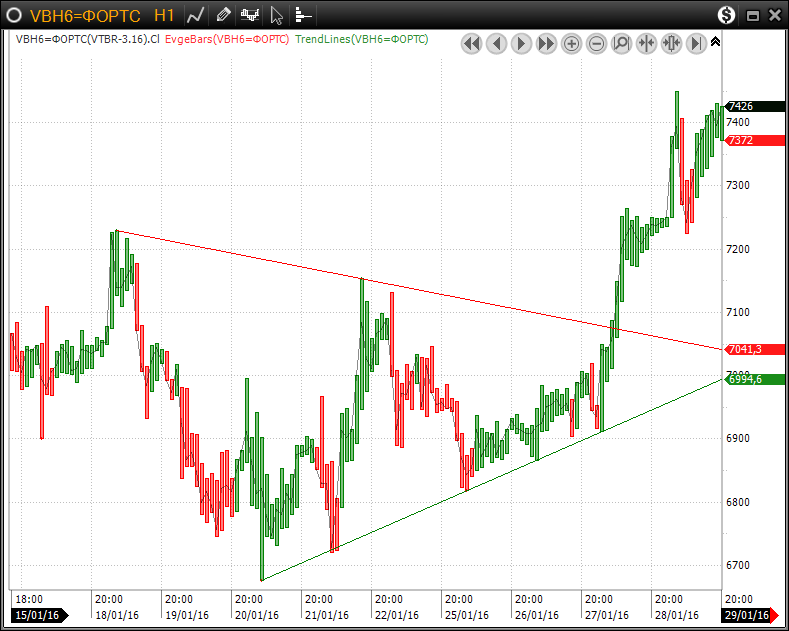Open the VBH6=ФОРТС symbol selector
Screen dimensions: 789x631
coord(85,16)
